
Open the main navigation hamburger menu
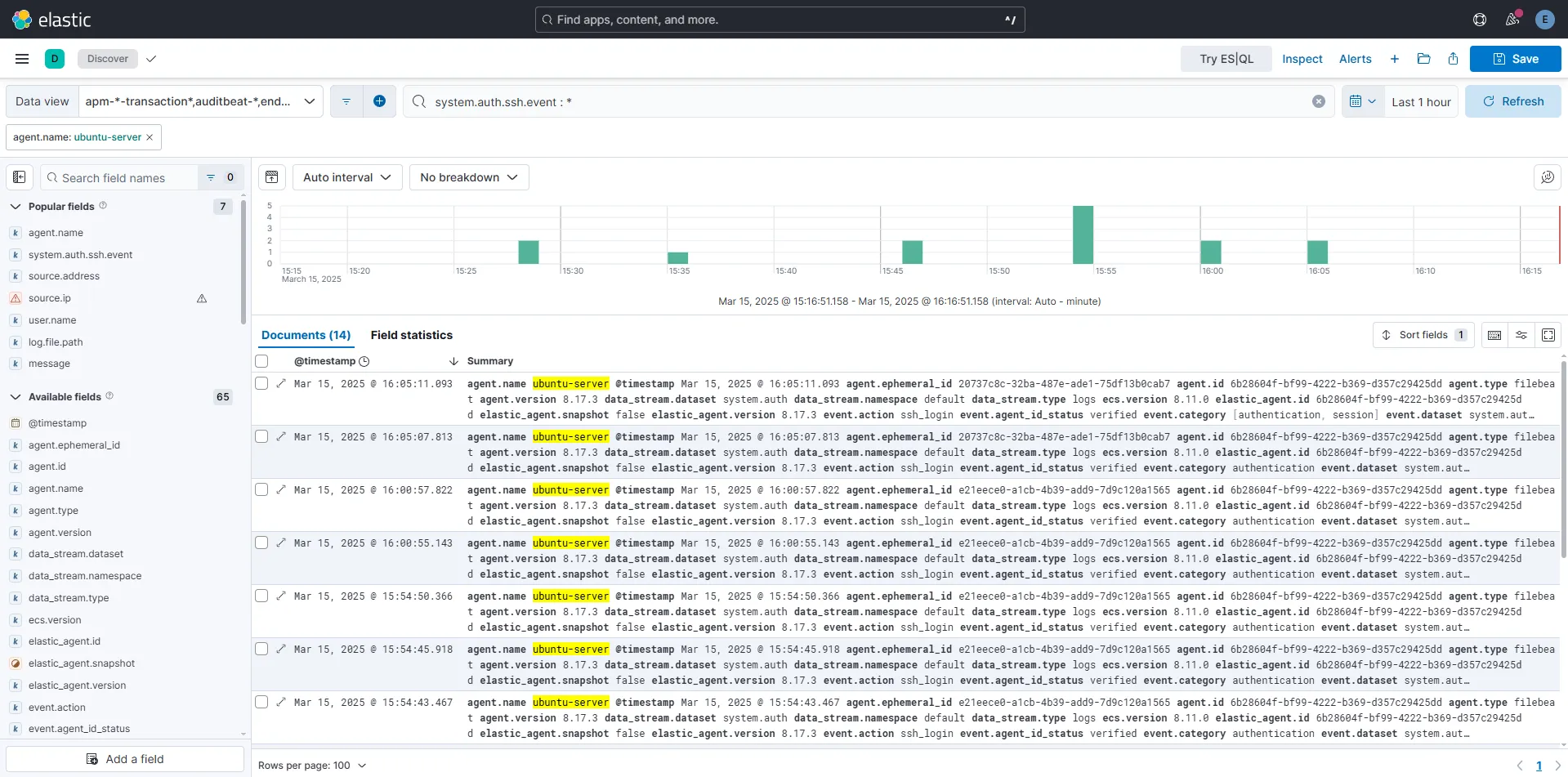pos(22,59)
